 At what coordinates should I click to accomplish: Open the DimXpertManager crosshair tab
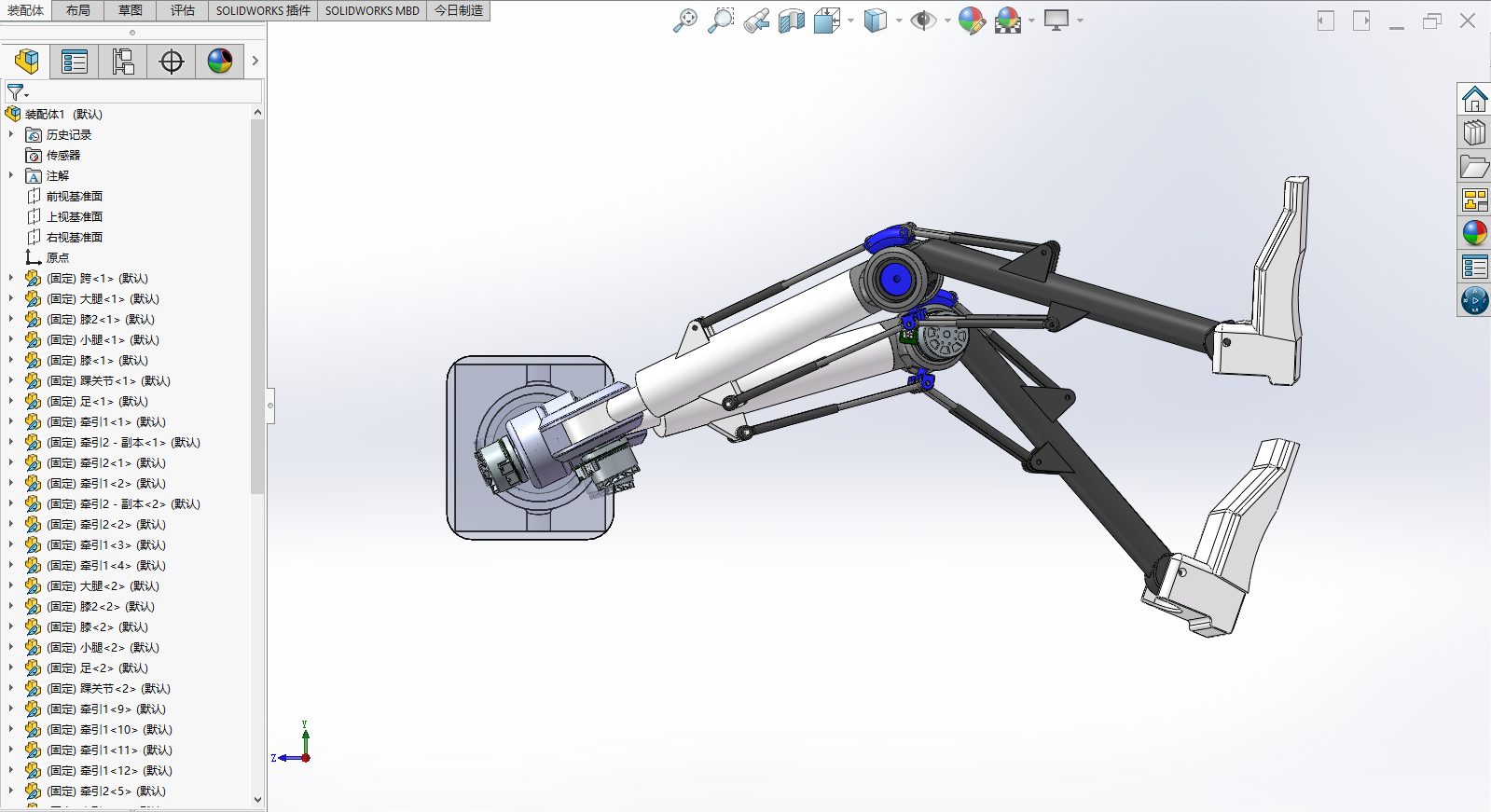point(172,62)
